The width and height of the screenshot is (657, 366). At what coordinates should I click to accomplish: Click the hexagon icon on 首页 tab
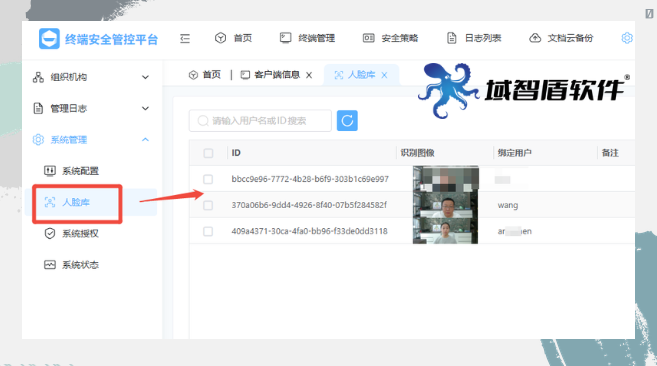[x=193, y=75]
